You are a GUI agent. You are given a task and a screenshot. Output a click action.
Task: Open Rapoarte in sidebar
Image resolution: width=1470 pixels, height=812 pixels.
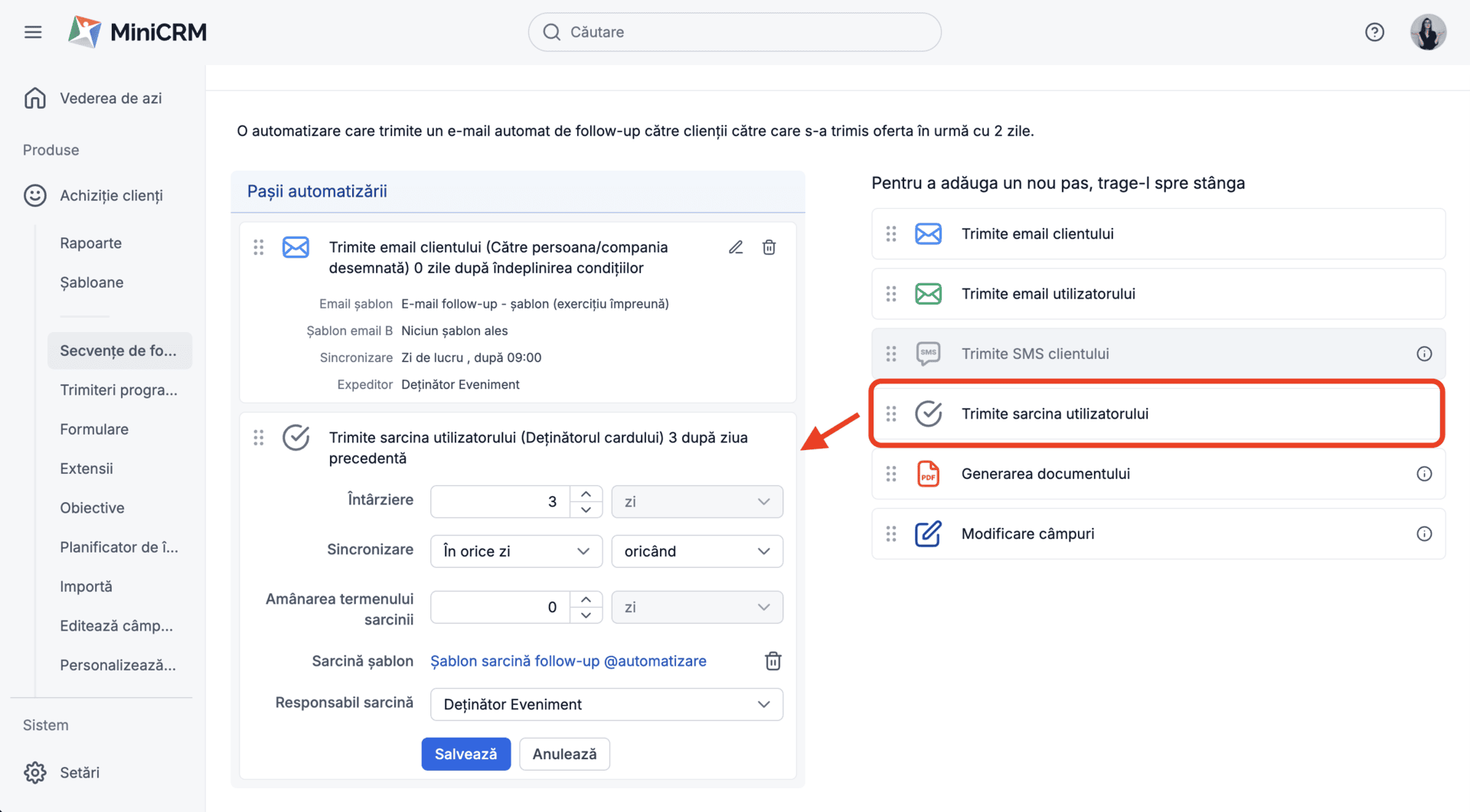click(90, 243)
